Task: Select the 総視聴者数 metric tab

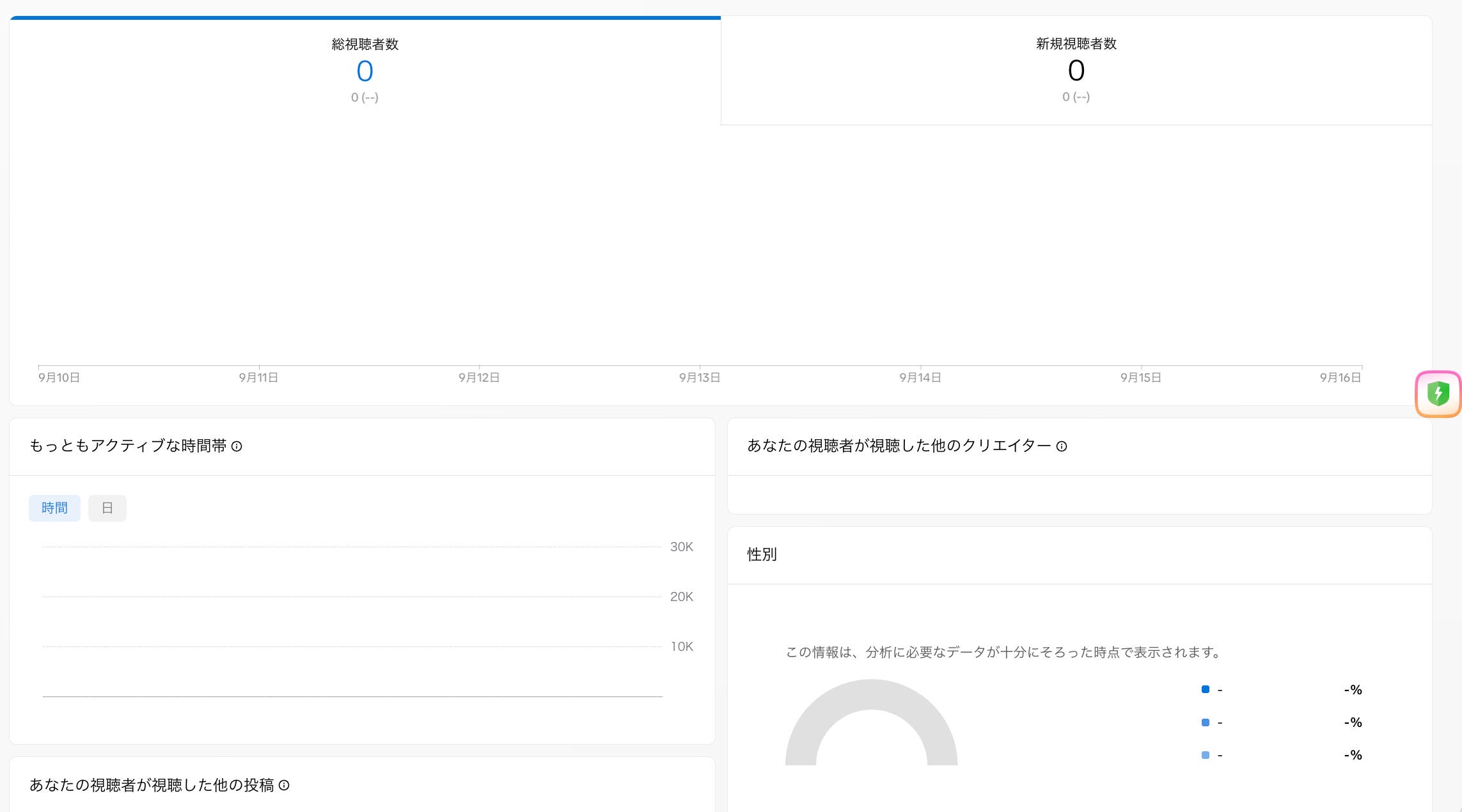Action: (365, 70)
